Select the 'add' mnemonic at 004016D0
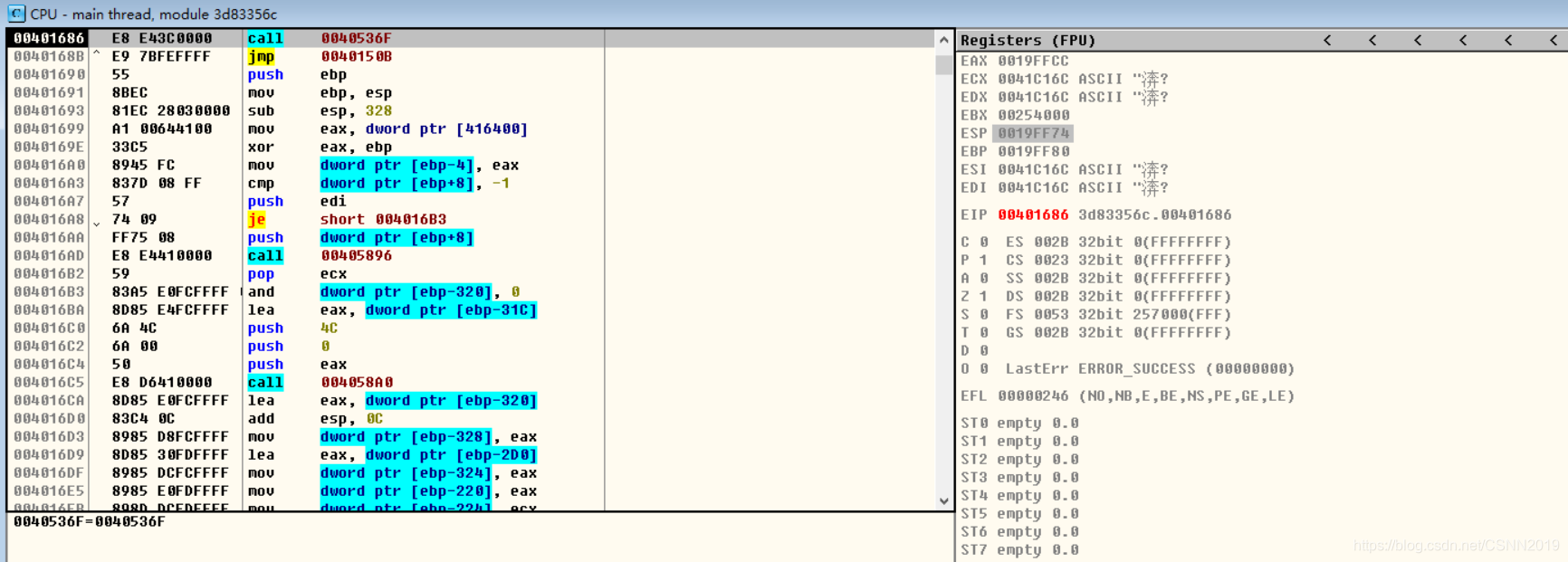Image resolution: width=1568 pixels, height=562 pixels. [261, 418]
